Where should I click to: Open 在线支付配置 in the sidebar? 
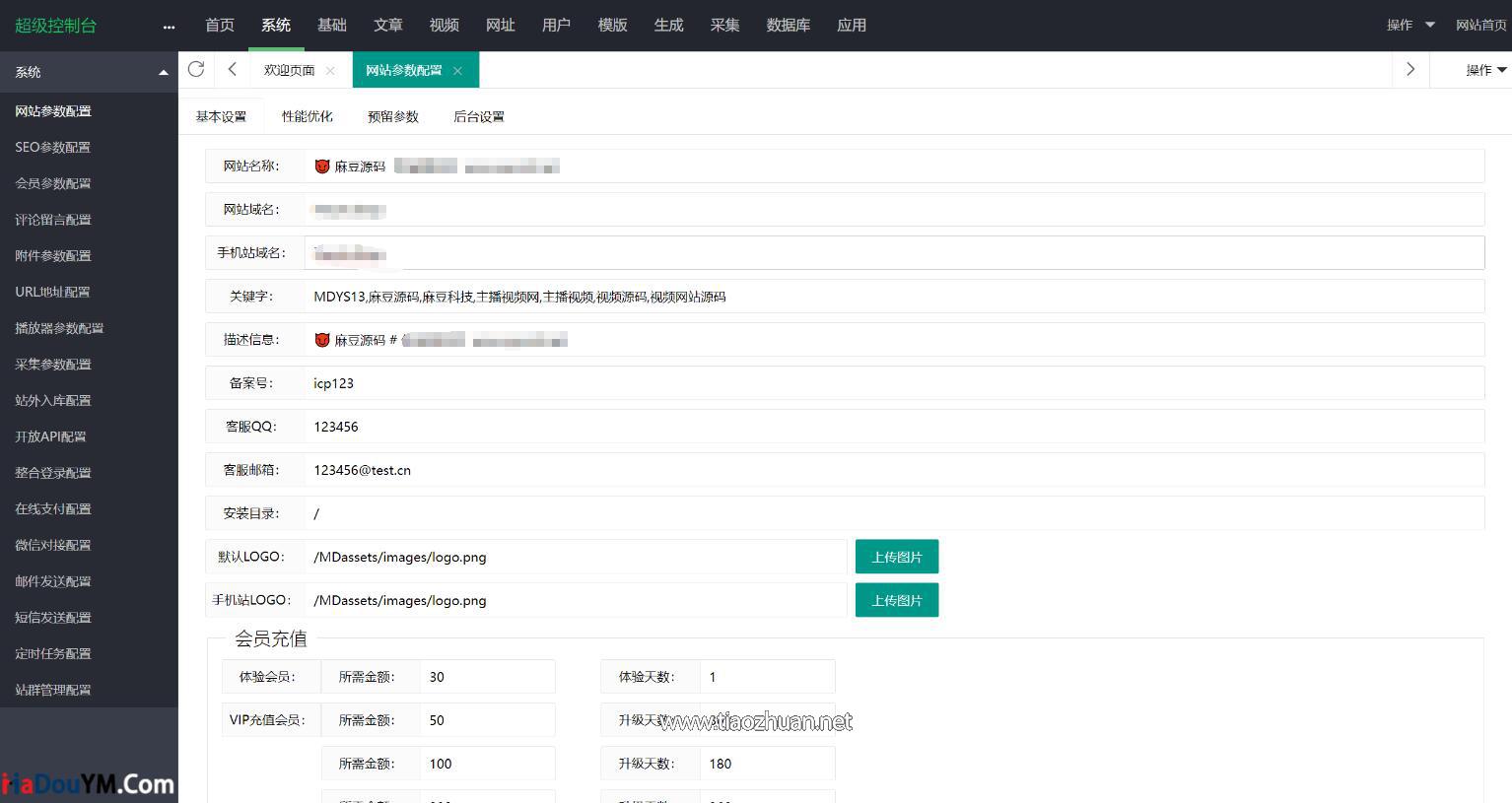(x=53, y=508)
